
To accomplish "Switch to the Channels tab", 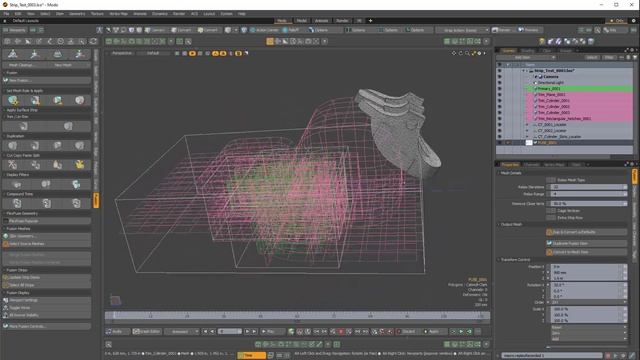I will 531,164.
